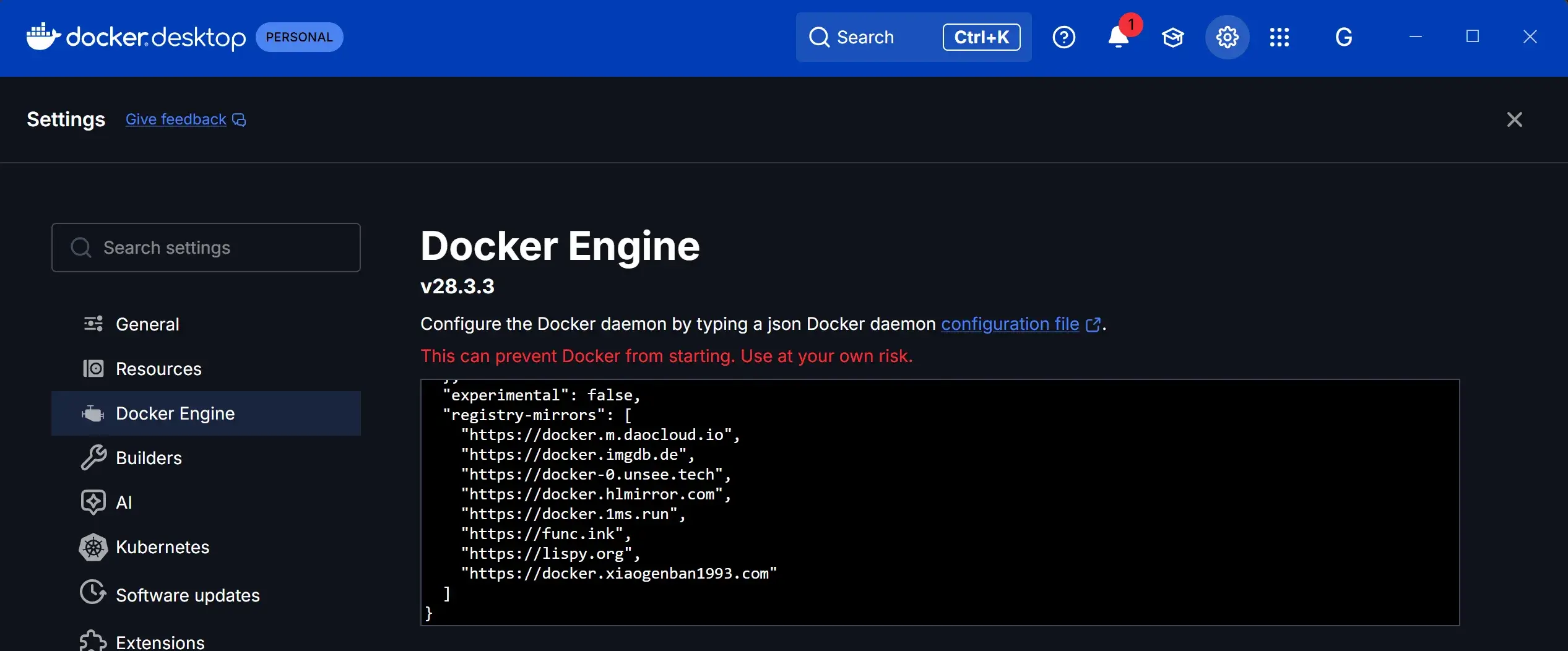This screenshot has width=1568, height=651.
Task: Open Kubernetes settings
Action: pyautogui.click(x=206, y=547)
